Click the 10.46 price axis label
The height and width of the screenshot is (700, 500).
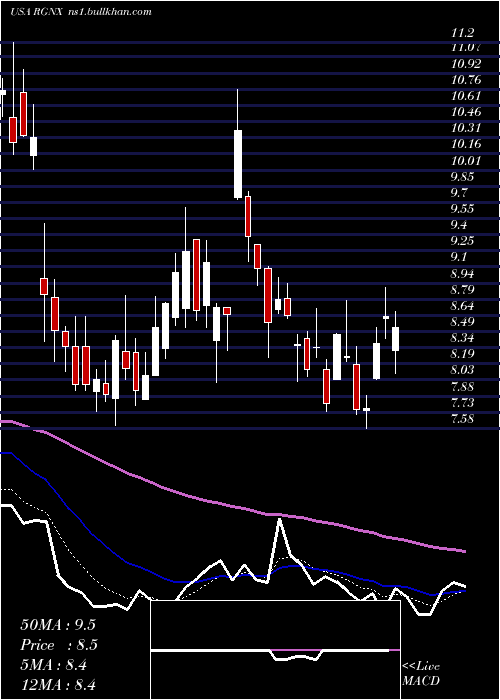(x=466, y=112)
